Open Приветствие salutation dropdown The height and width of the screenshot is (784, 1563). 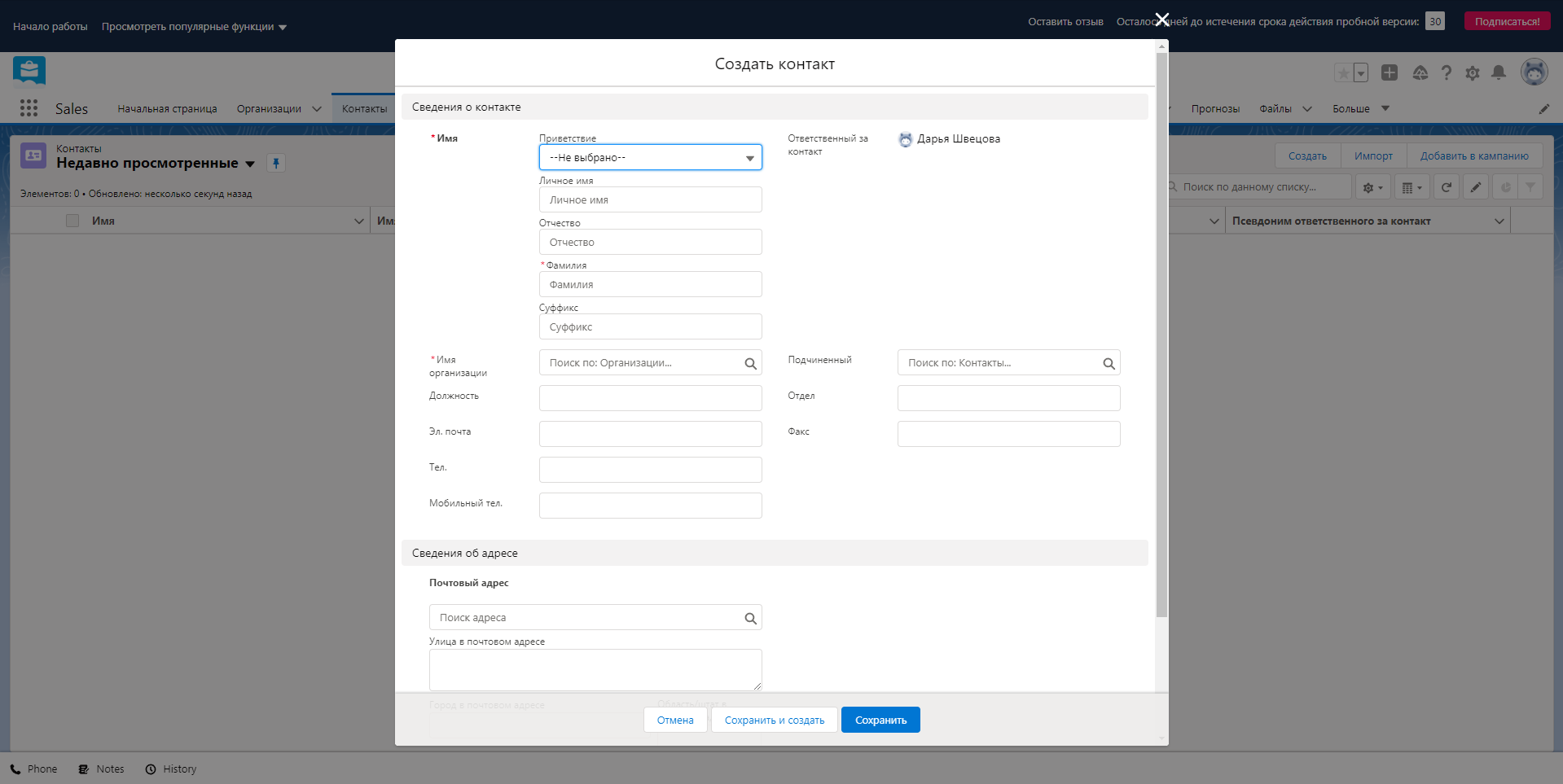click(x=650, y=157)
